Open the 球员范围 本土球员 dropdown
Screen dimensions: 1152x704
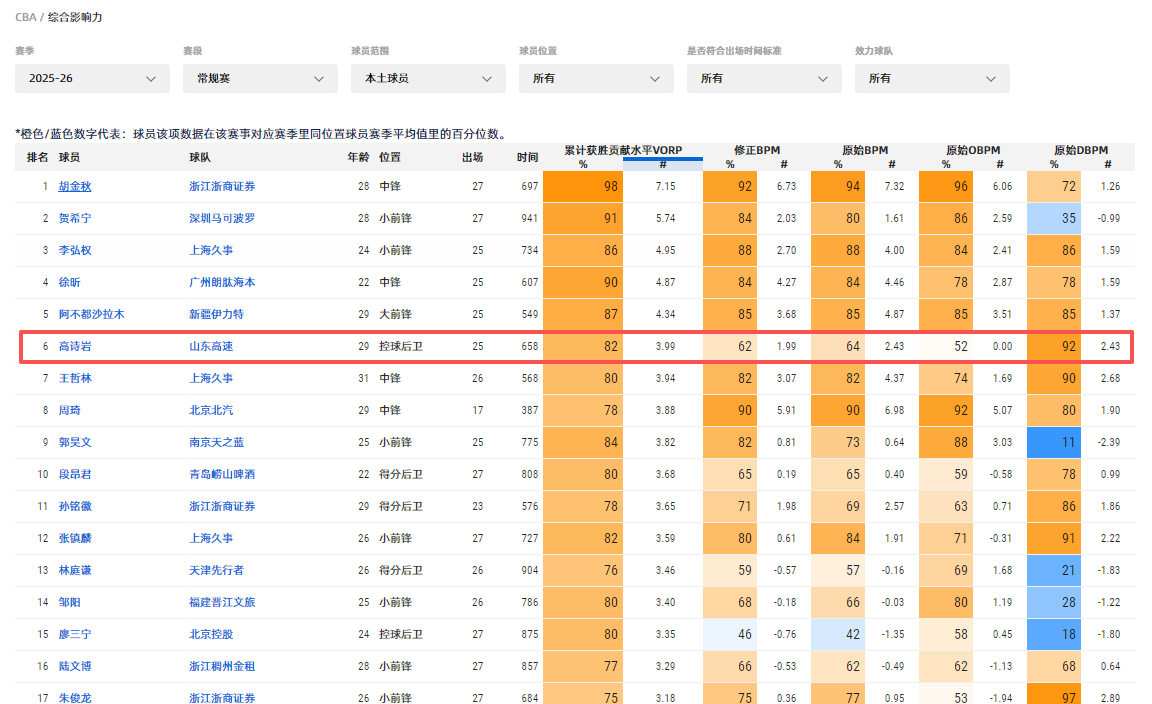[428, 79]
